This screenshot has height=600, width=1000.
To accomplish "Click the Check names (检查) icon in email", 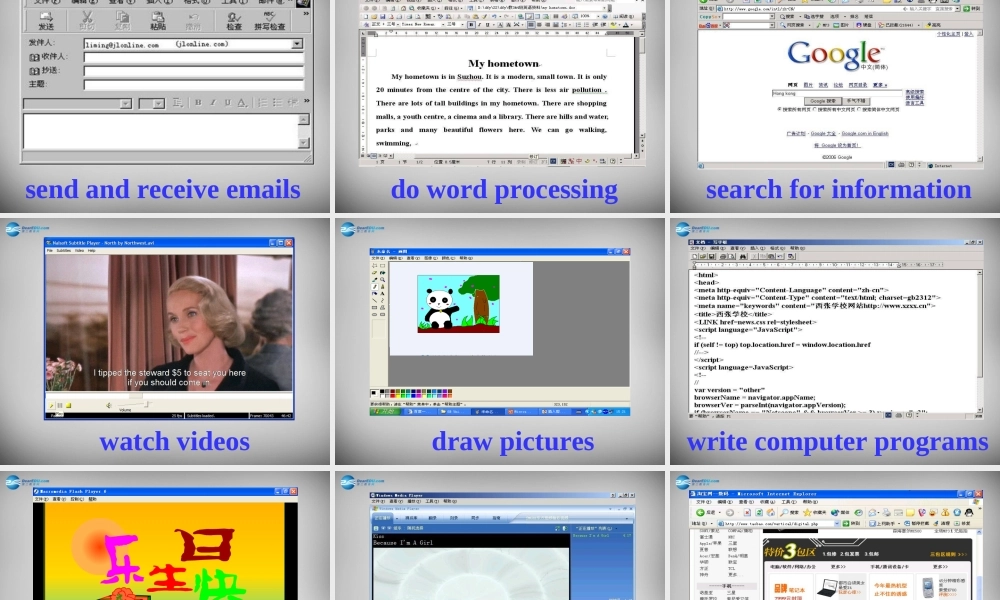I will pyautogui.click(x=233, y=20).
